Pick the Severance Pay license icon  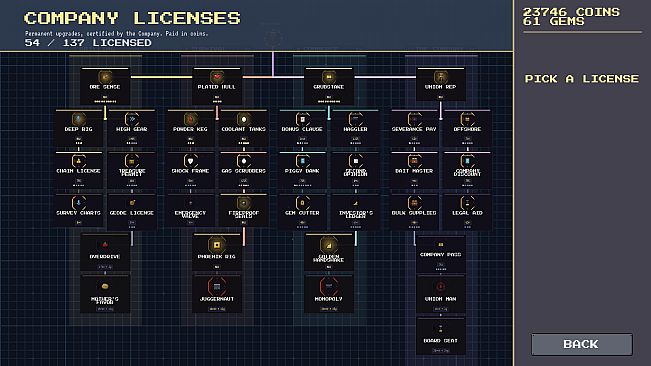coord(414,119)
